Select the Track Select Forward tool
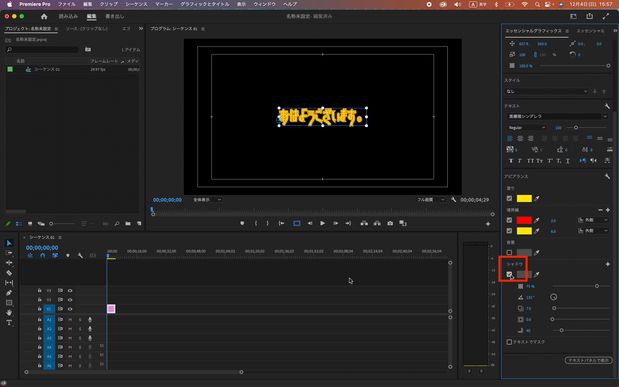This screenshot has height=387, width=619. (x=9, y=253)
